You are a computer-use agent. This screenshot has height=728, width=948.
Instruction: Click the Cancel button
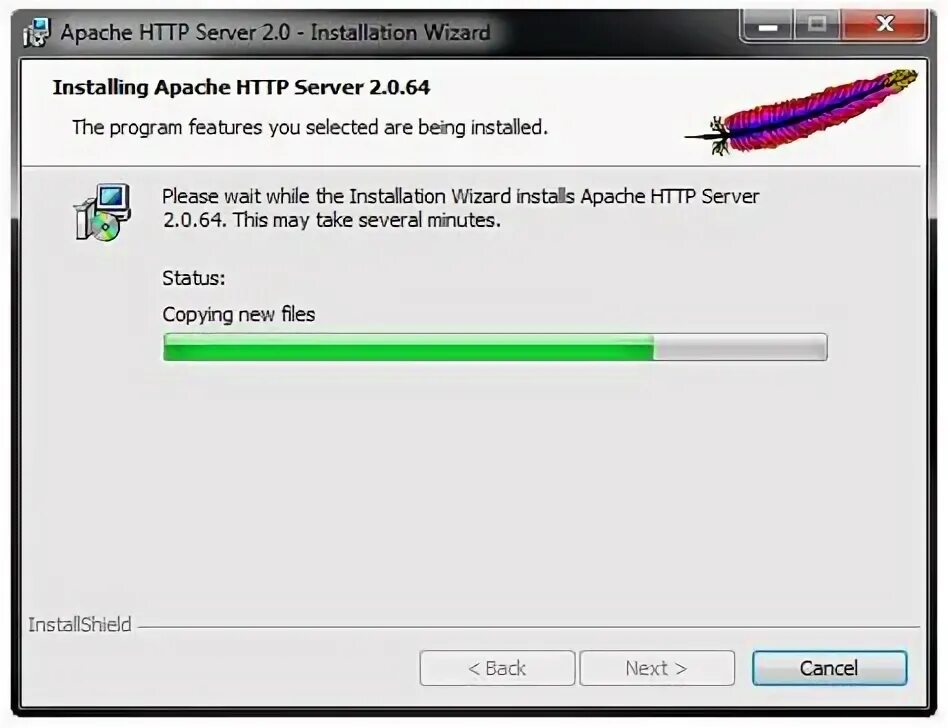click(829, 668)
